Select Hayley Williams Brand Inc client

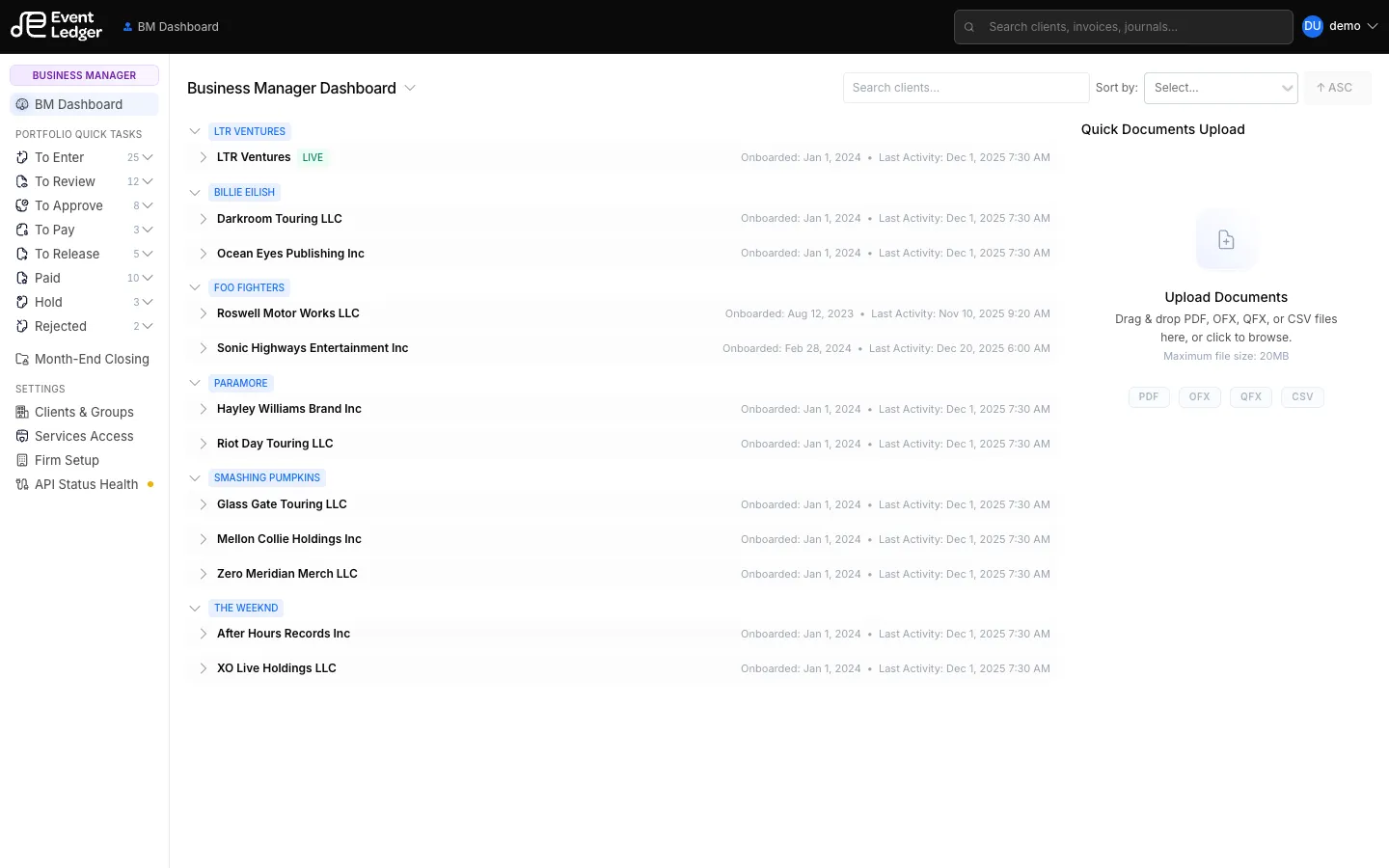289,409
